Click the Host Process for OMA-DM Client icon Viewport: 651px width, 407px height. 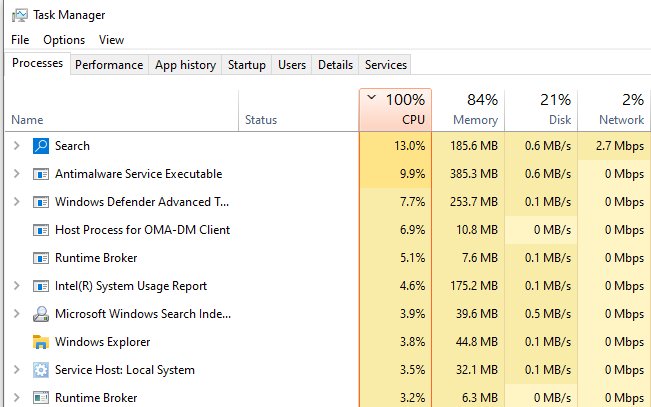tap(41, 230)
